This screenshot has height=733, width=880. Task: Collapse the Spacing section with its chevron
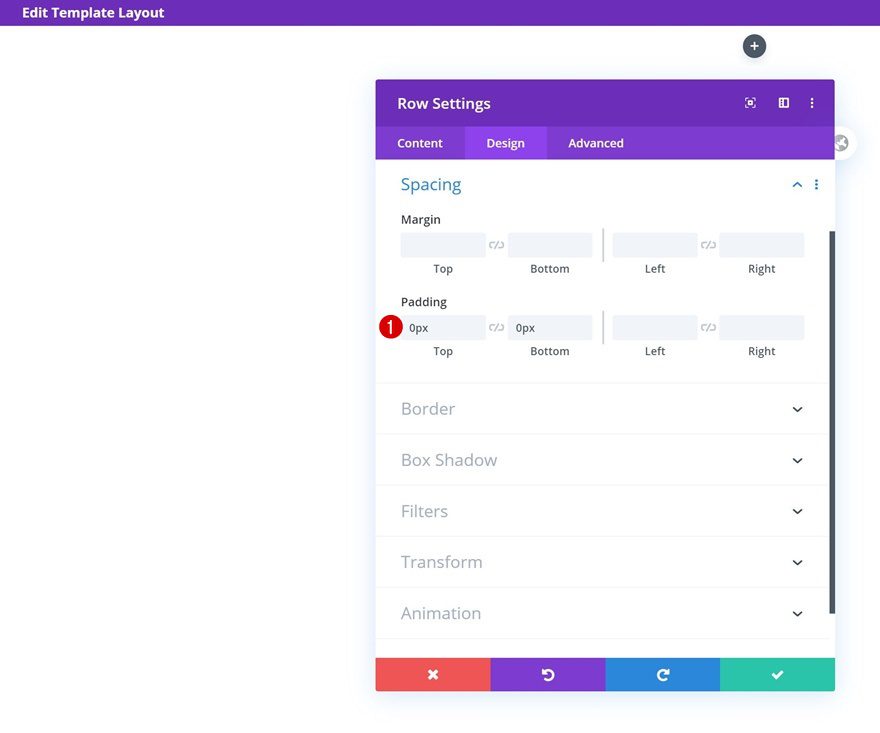pos(797,184)
